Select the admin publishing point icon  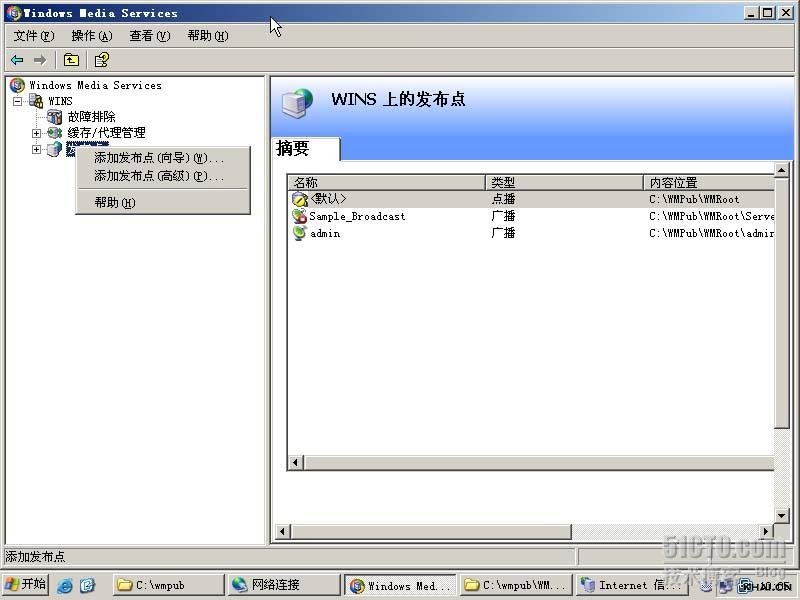299,233
